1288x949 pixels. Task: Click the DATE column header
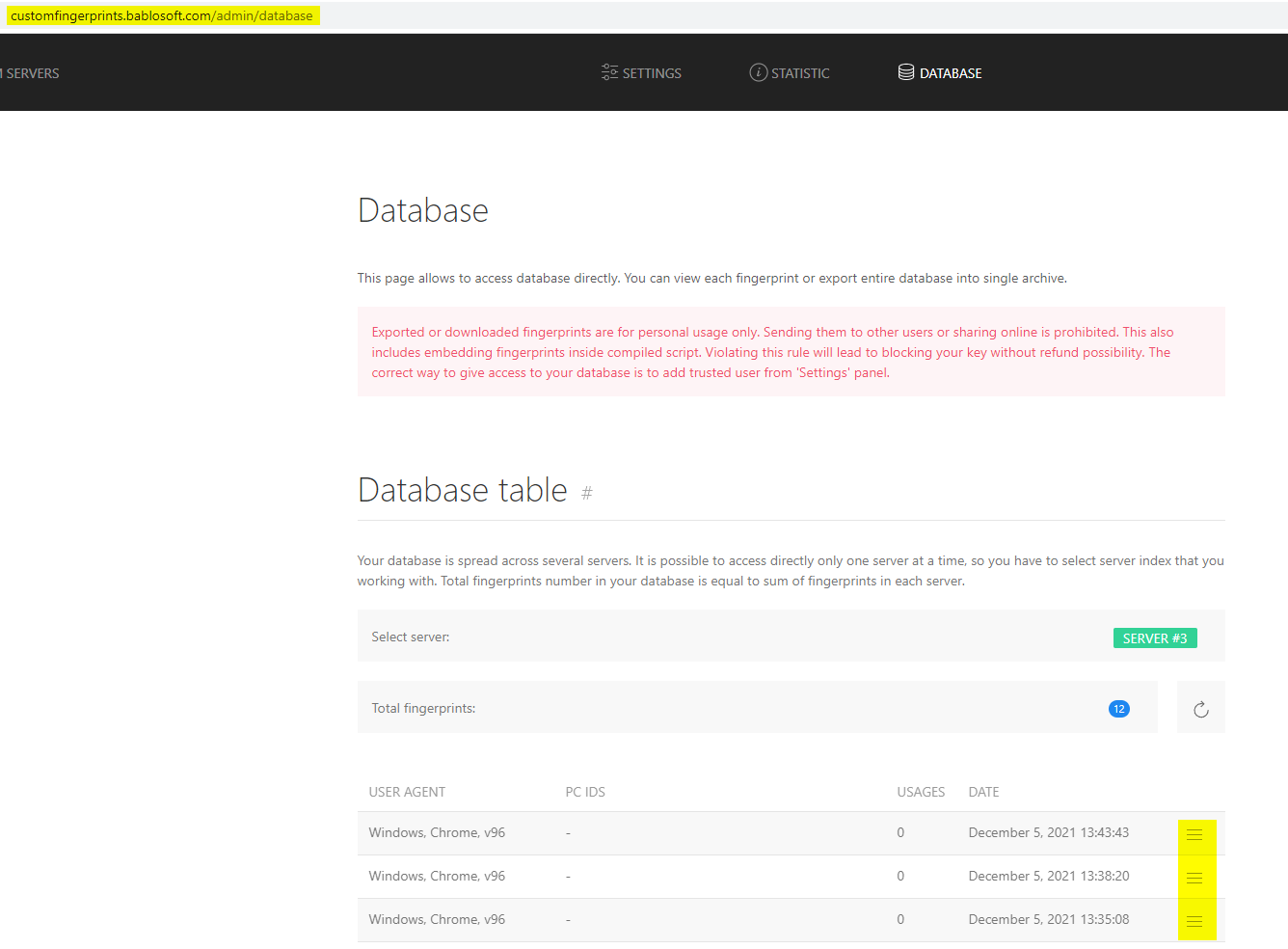tap(983, 792)
